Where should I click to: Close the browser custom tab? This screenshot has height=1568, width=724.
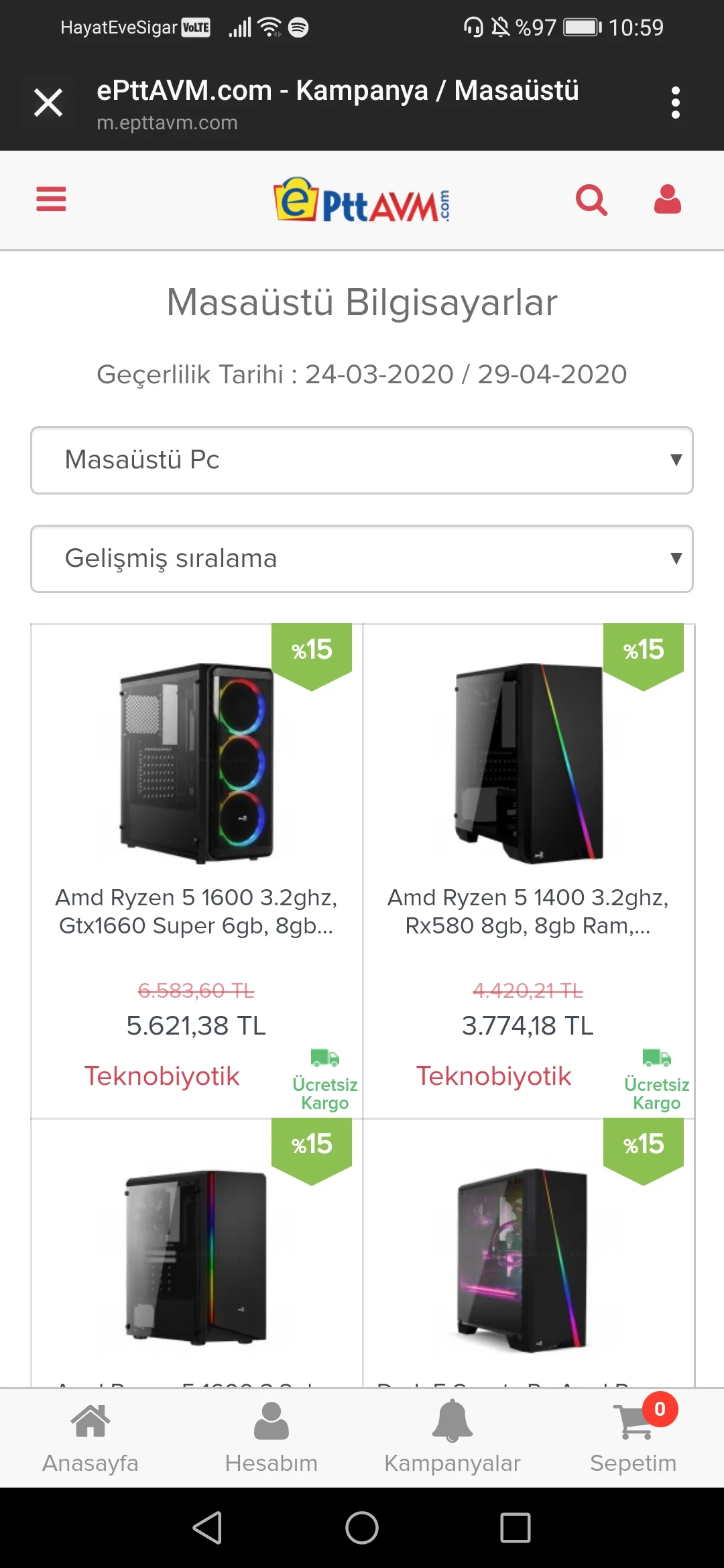pos(48,103)
